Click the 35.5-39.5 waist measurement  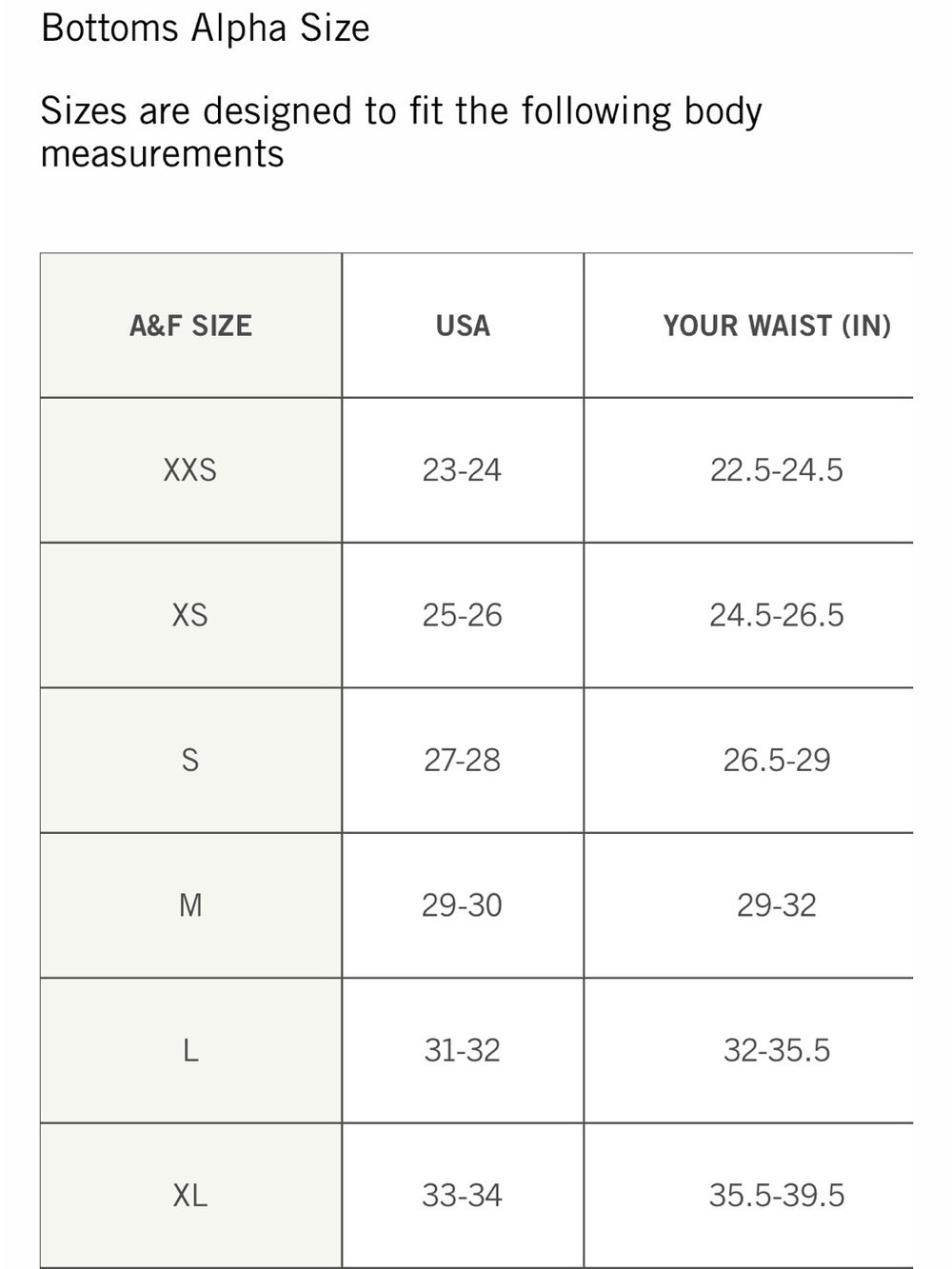[x=777, y=1195]
